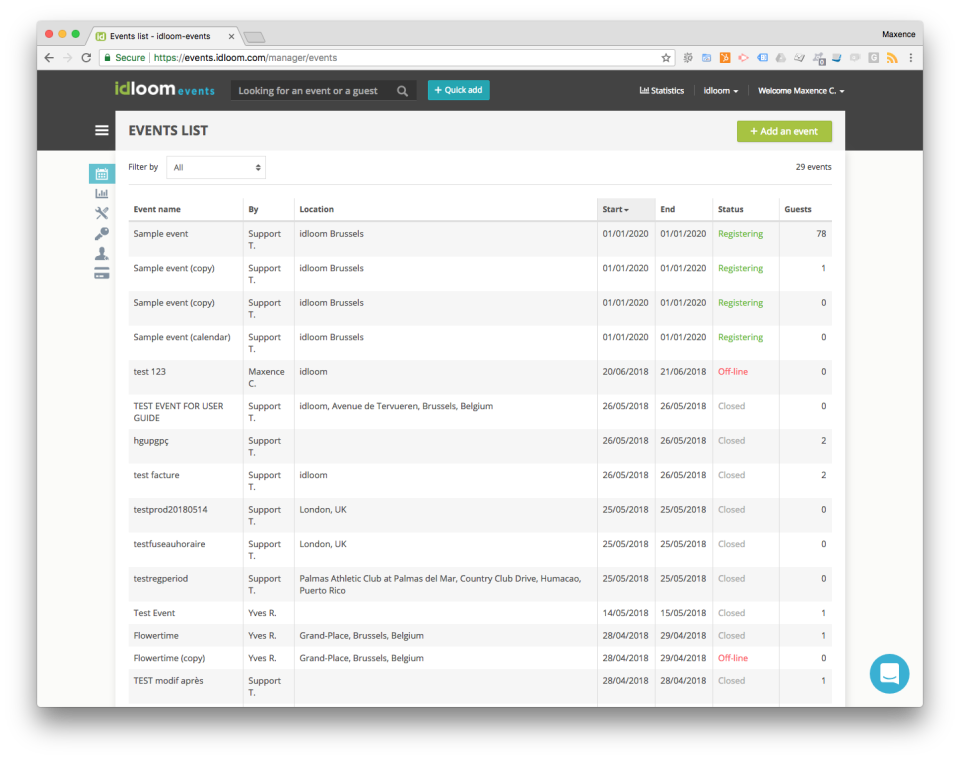Focus the event or guest search field
This screenshot has height=760, width=960.
click(x=313, y=91)
